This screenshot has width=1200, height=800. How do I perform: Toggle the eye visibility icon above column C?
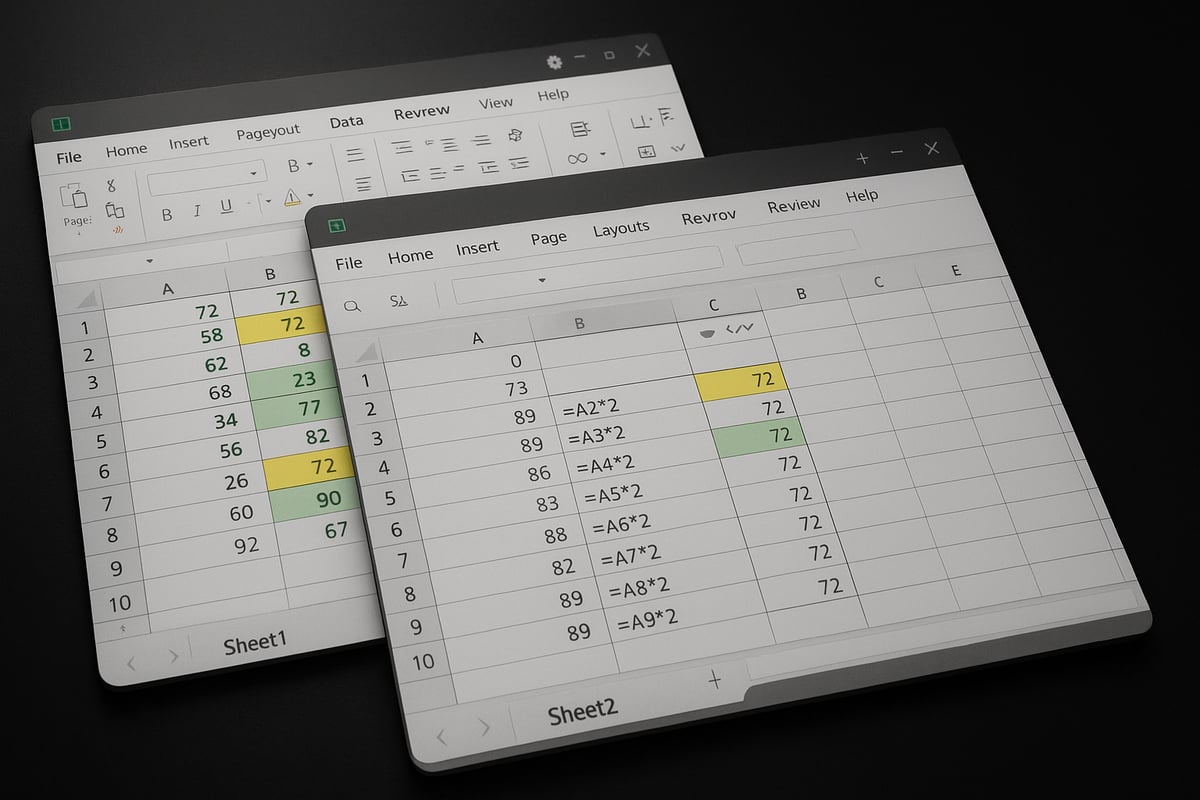[x=706, y=333]
